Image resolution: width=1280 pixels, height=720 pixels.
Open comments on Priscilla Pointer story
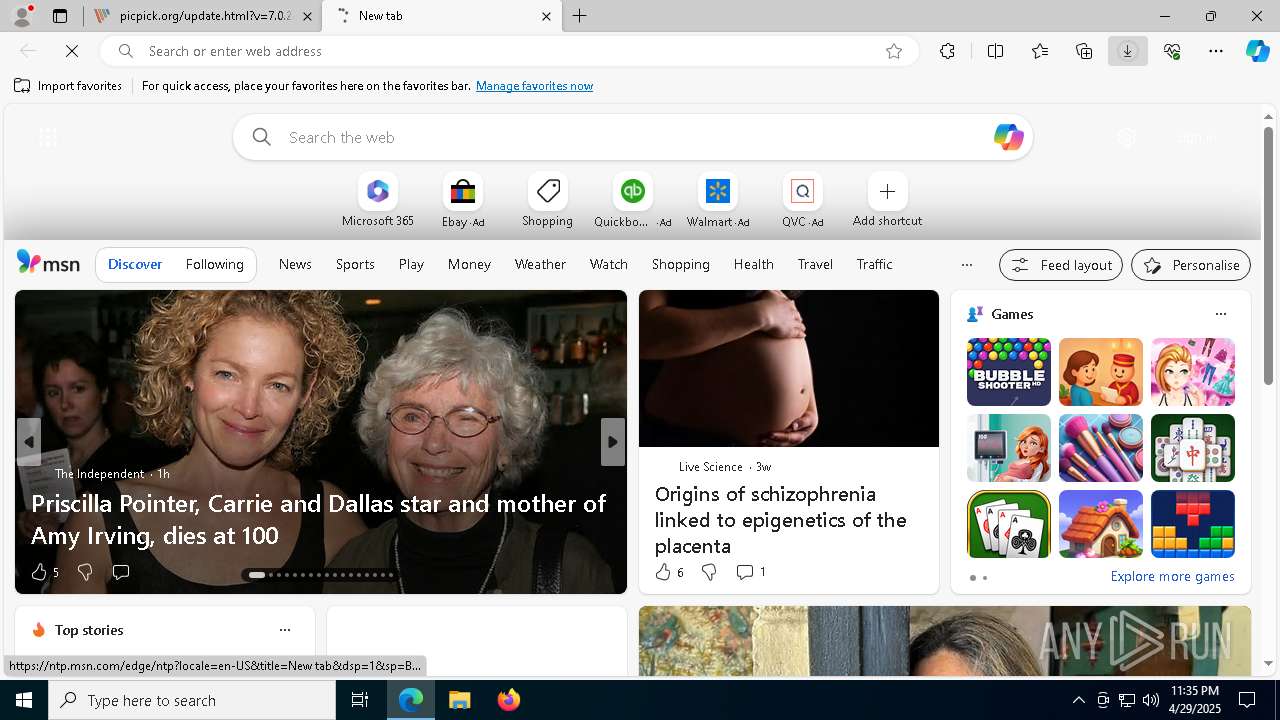tap(121, 572)
